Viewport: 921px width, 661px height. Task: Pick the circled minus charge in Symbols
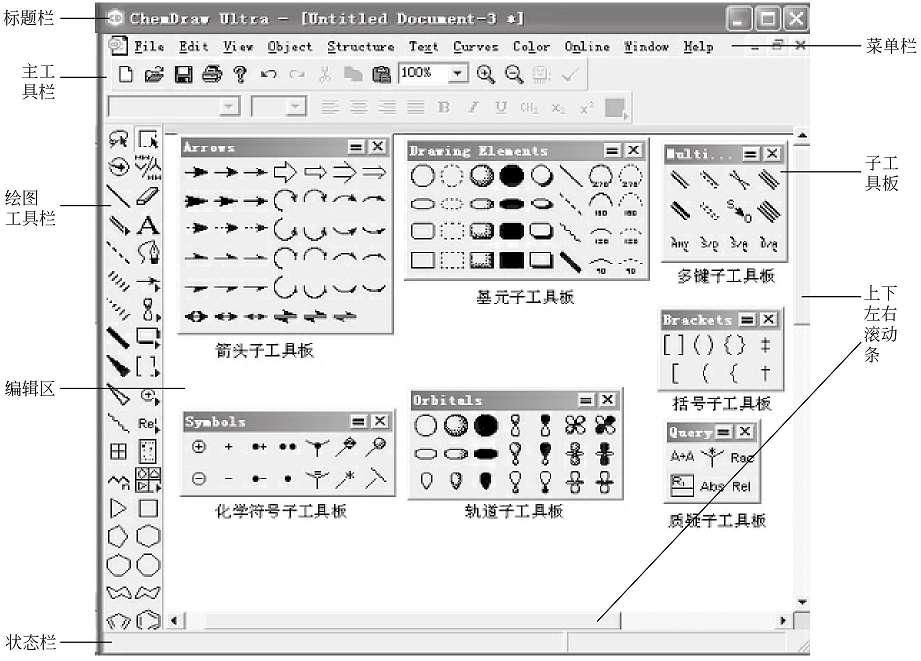tap(199, 479)
